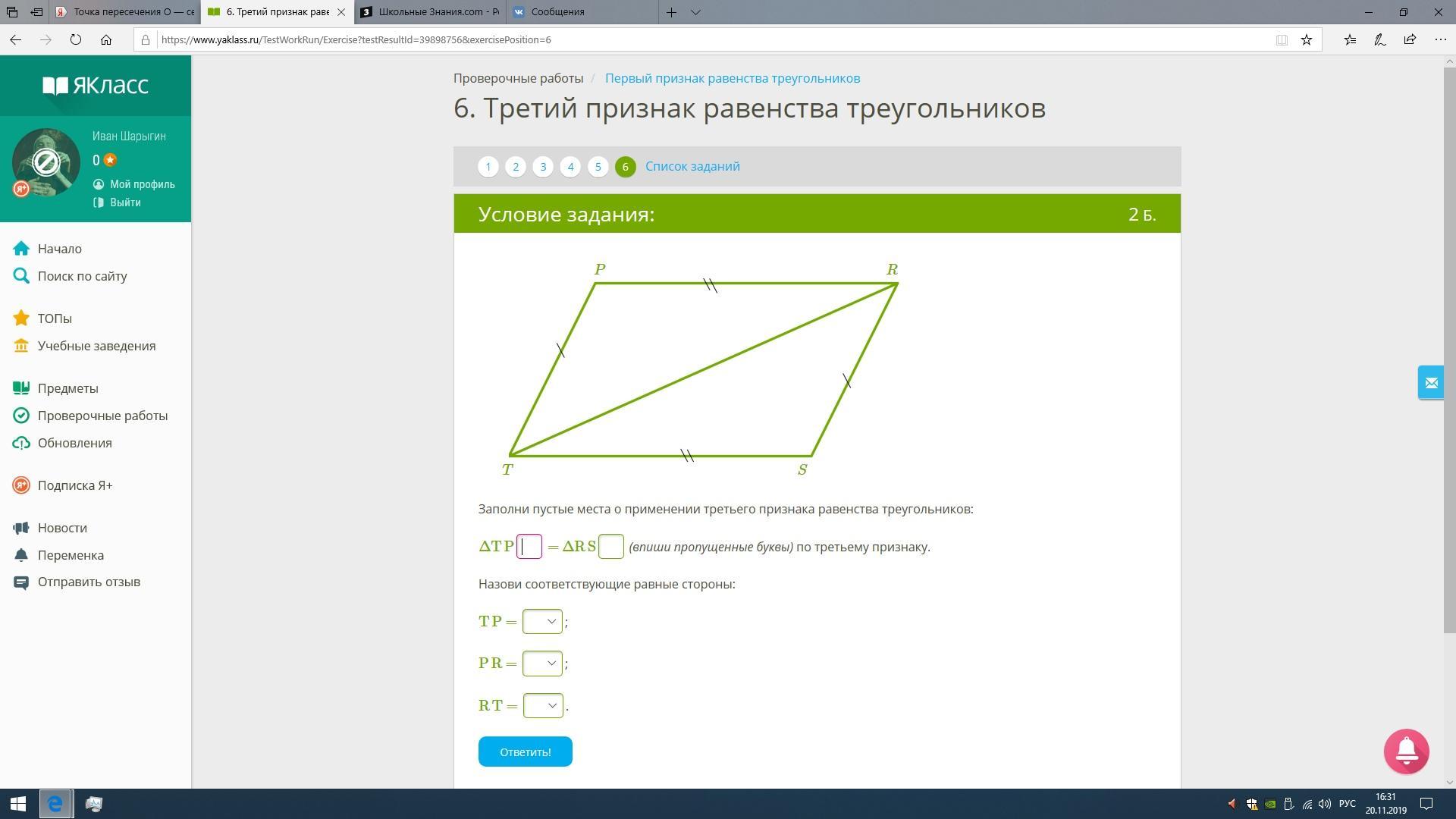1456x819 pixels.
Task: Expand the TP equals dropdown
Action: tap(542, 621)
